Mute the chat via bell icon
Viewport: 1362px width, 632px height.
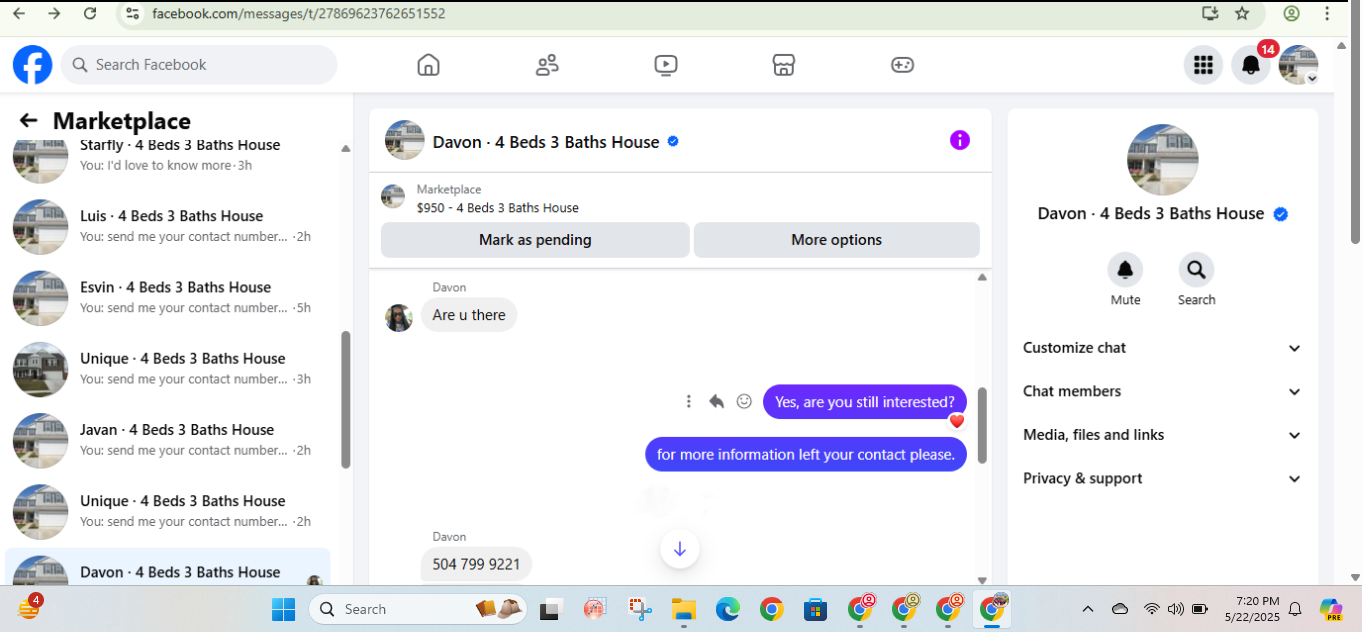[1125, 270]
